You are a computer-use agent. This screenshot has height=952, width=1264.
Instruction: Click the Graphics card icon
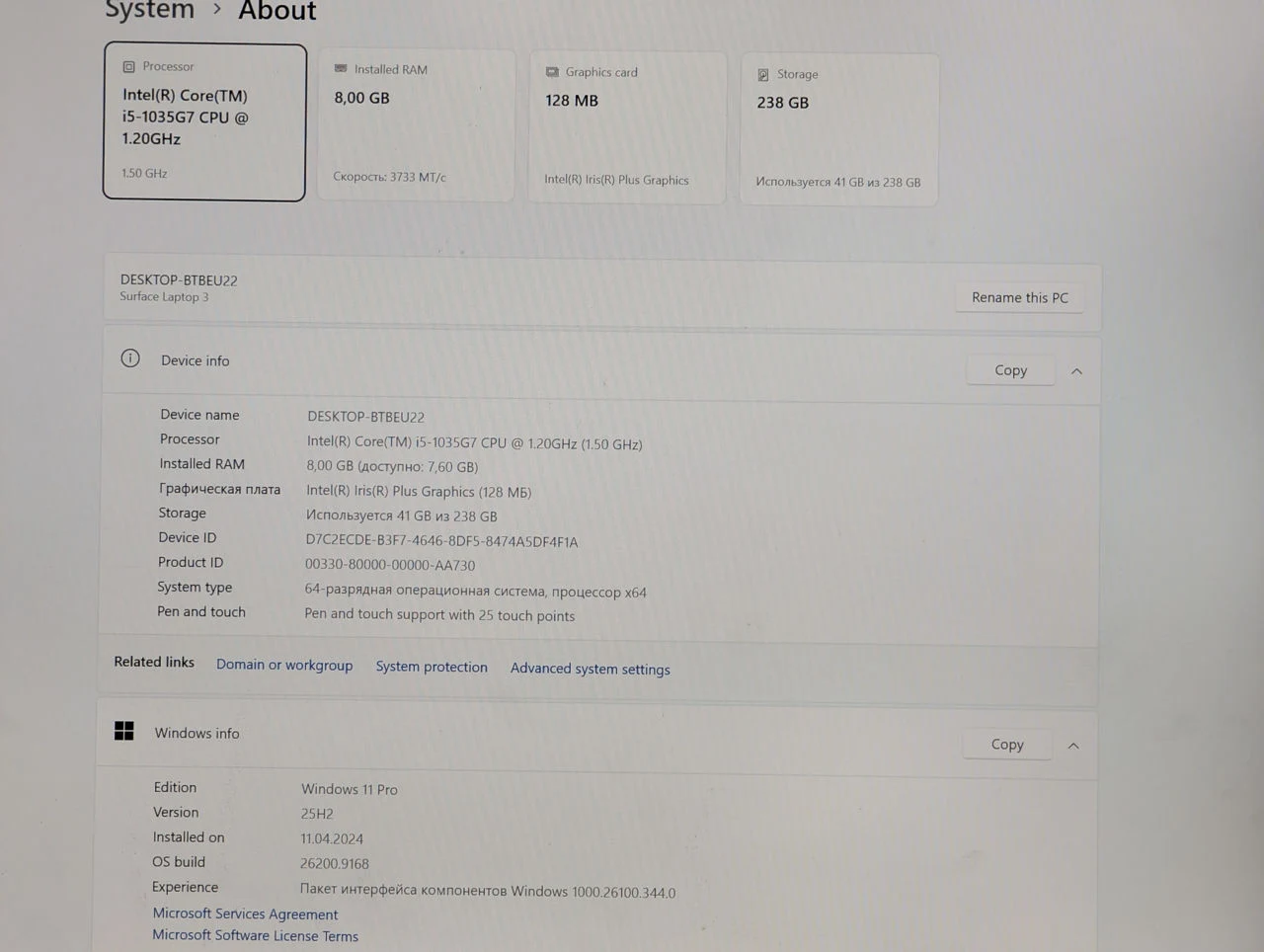point(552,72)
